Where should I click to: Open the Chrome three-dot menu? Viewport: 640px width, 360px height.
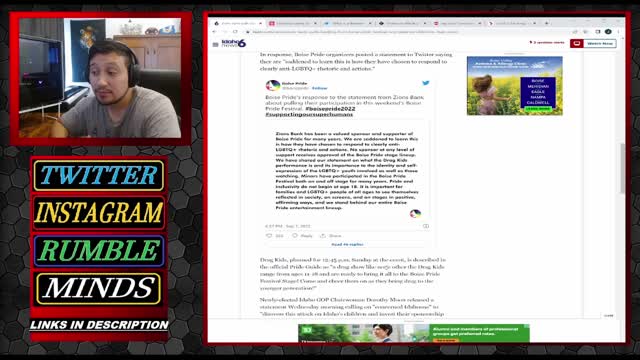coord(618,32)
